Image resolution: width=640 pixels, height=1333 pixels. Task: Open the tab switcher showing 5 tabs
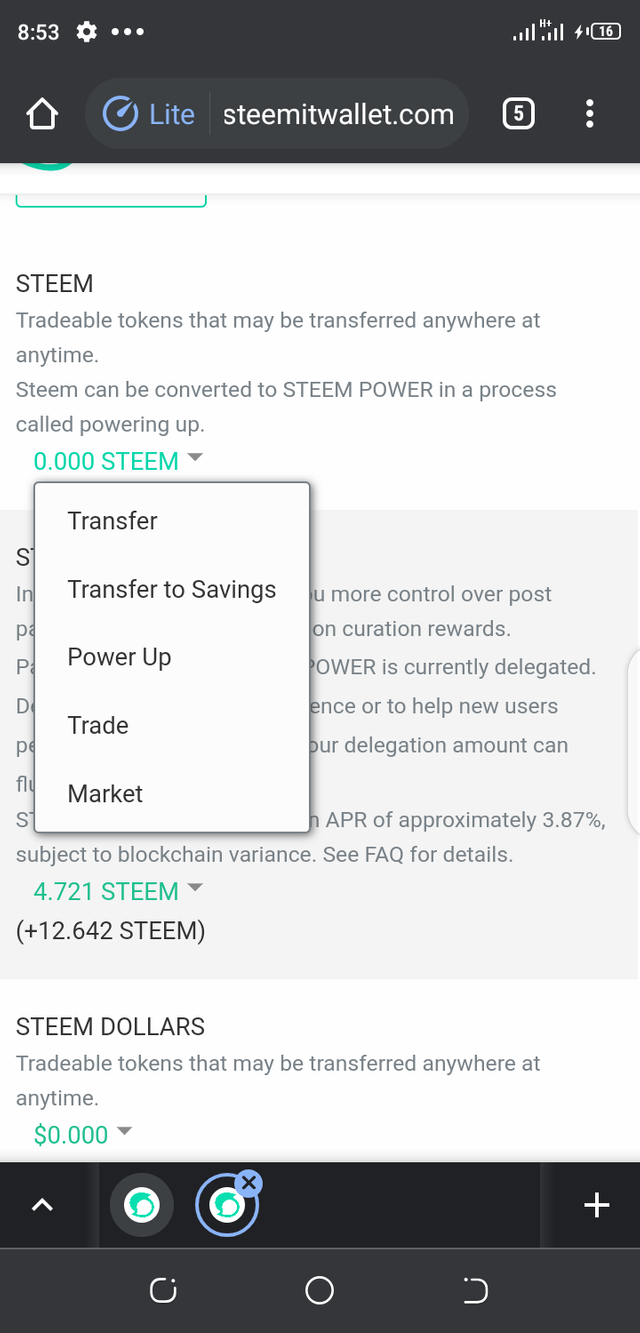[x=517, y=115]
